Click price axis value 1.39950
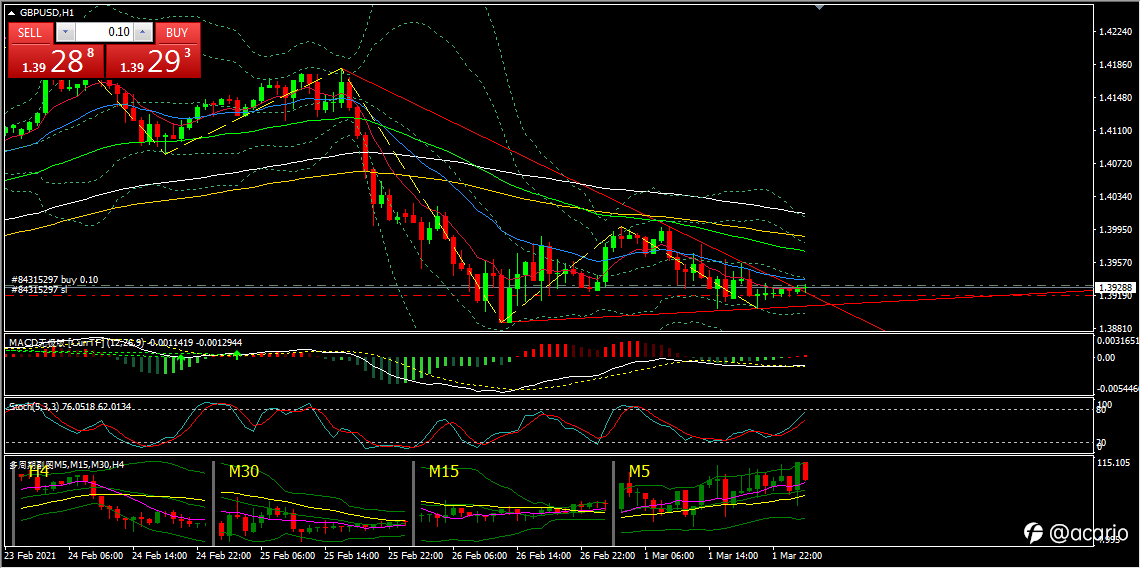Viewport: 1141px width, 569px height. pos(1116,230)
